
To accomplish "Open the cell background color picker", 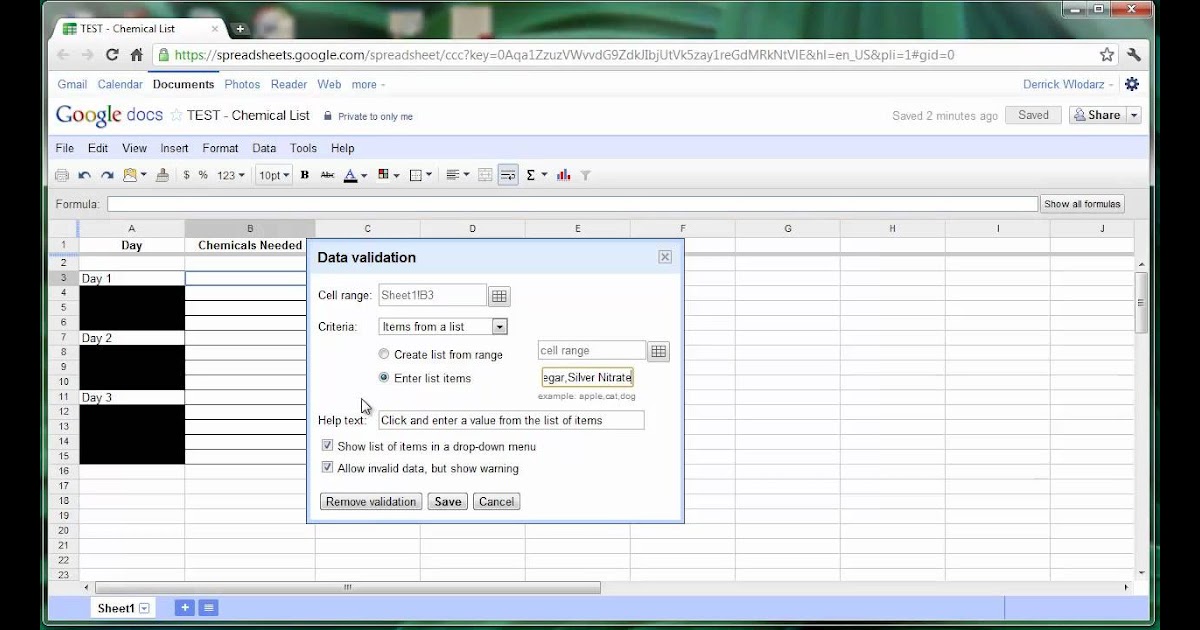I will pos(384,175).
